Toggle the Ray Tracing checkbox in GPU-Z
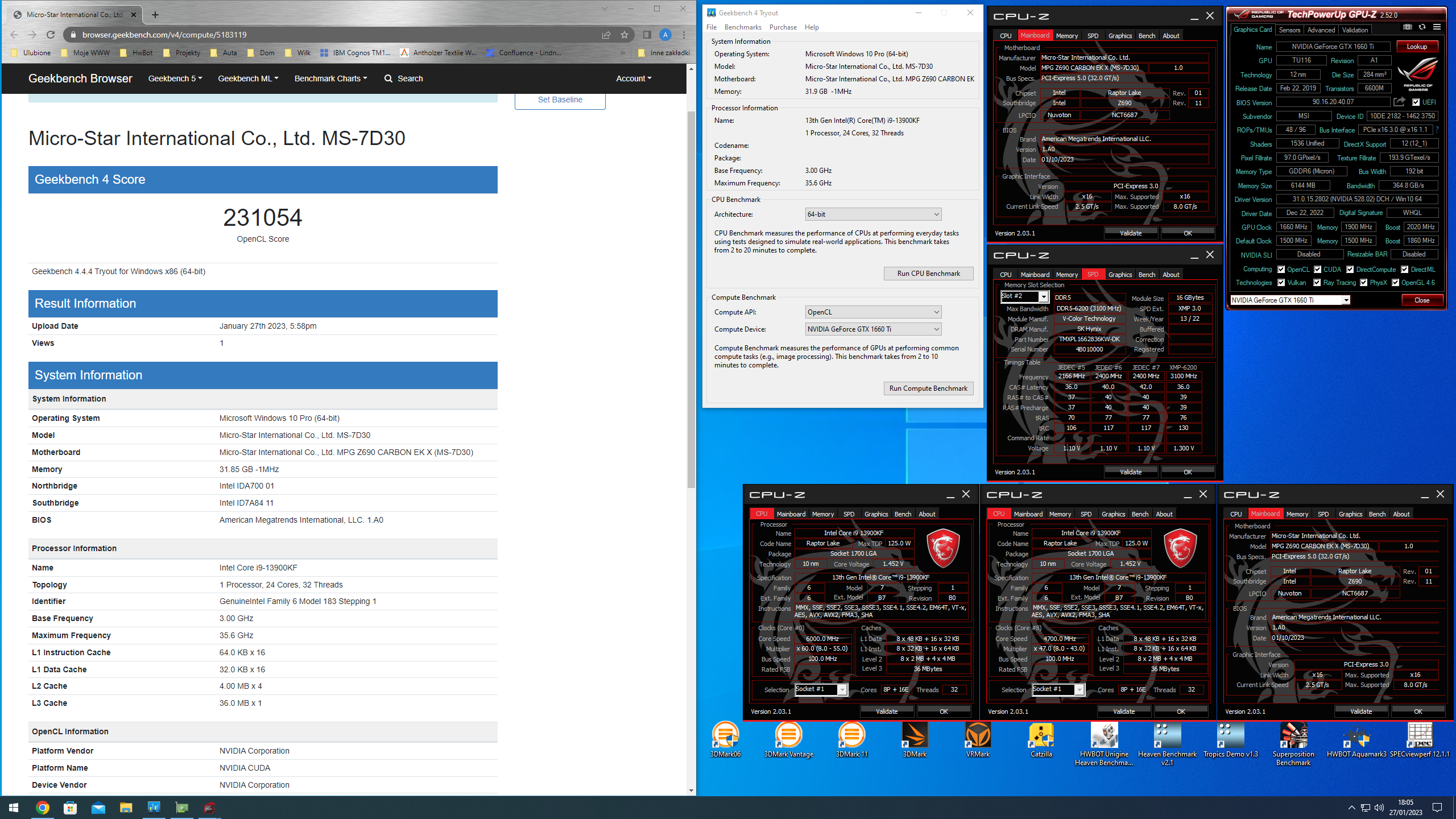Viewport: 1456px width, 819px height. click(1317, 283)
